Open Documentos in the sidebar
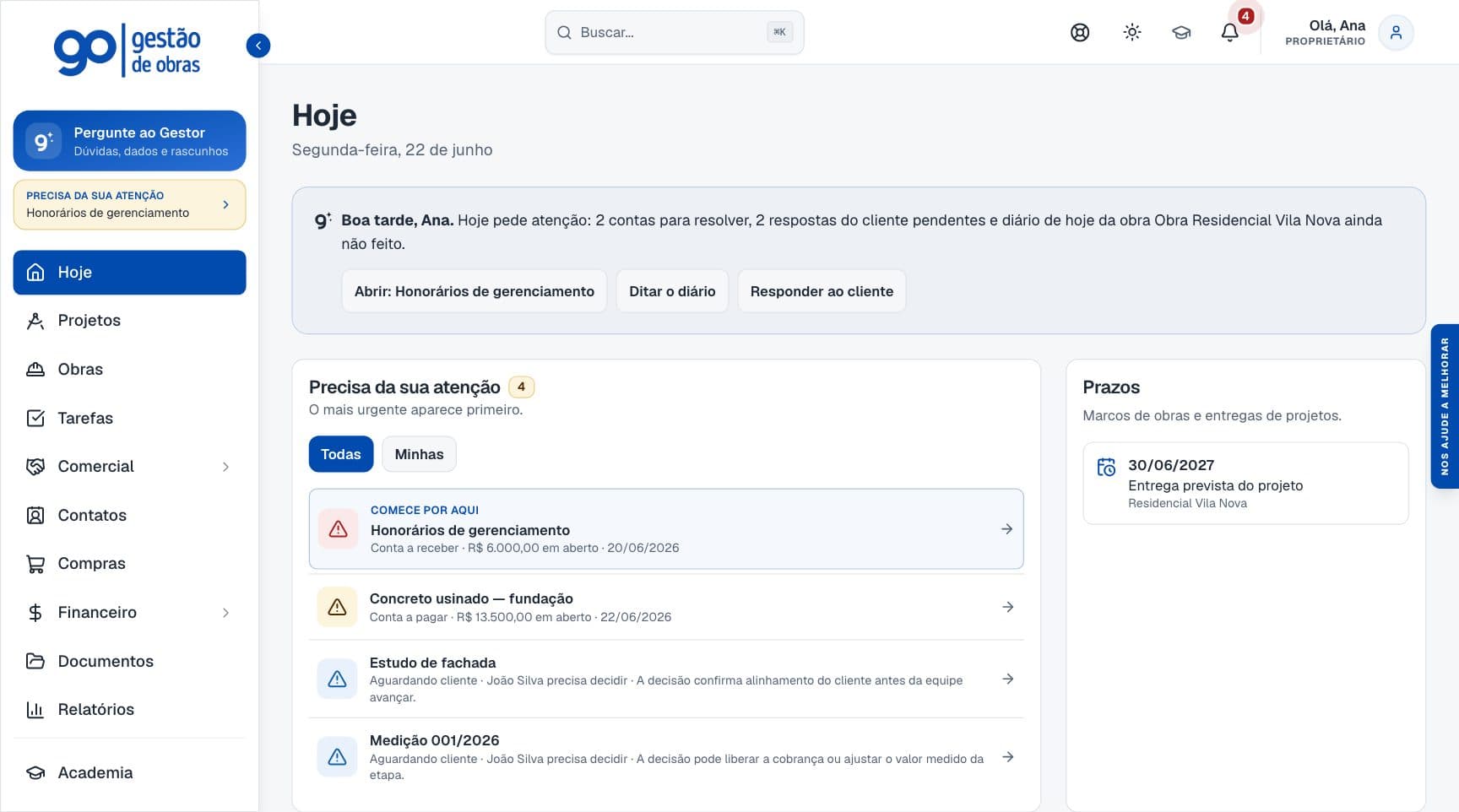Screen dimensions: 1459x812 (129, 661)
